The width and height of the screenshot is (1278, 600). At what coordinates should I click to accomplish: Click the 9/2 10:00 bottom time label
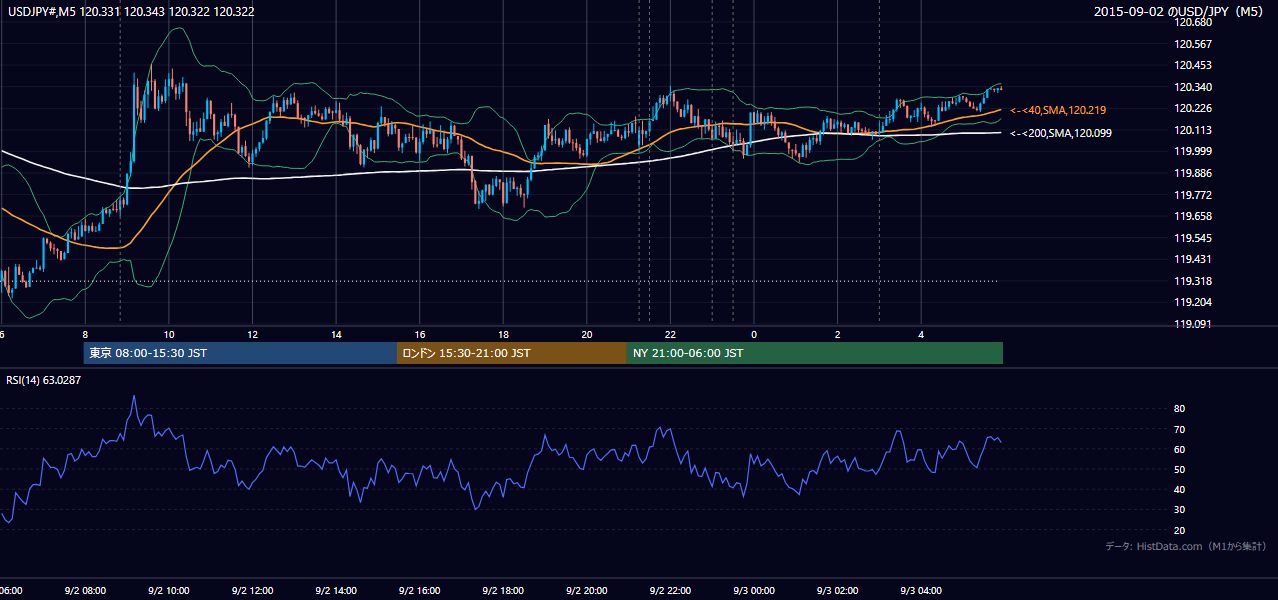pyautogui.click(x=169, y=590)
